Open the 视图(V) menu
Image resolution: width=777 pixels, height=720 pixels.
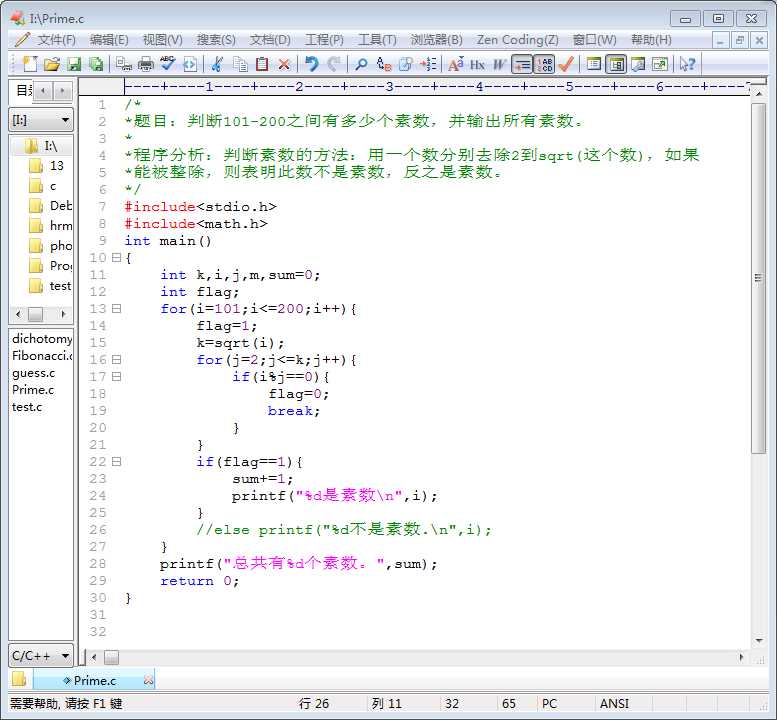pyautogui.click(x=163, y=40)
